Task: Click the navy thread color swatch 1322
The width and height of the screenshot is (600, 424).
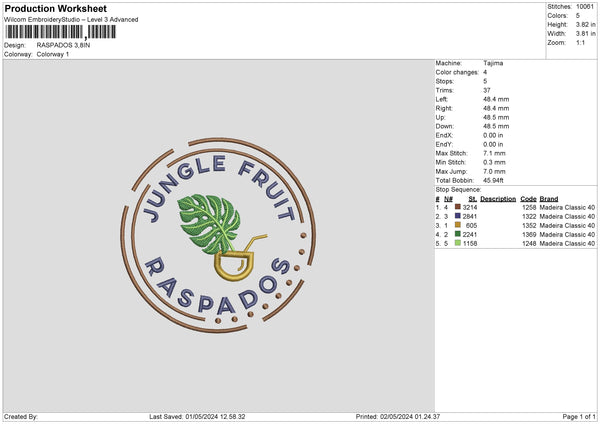Action: [x=457, y=216]
